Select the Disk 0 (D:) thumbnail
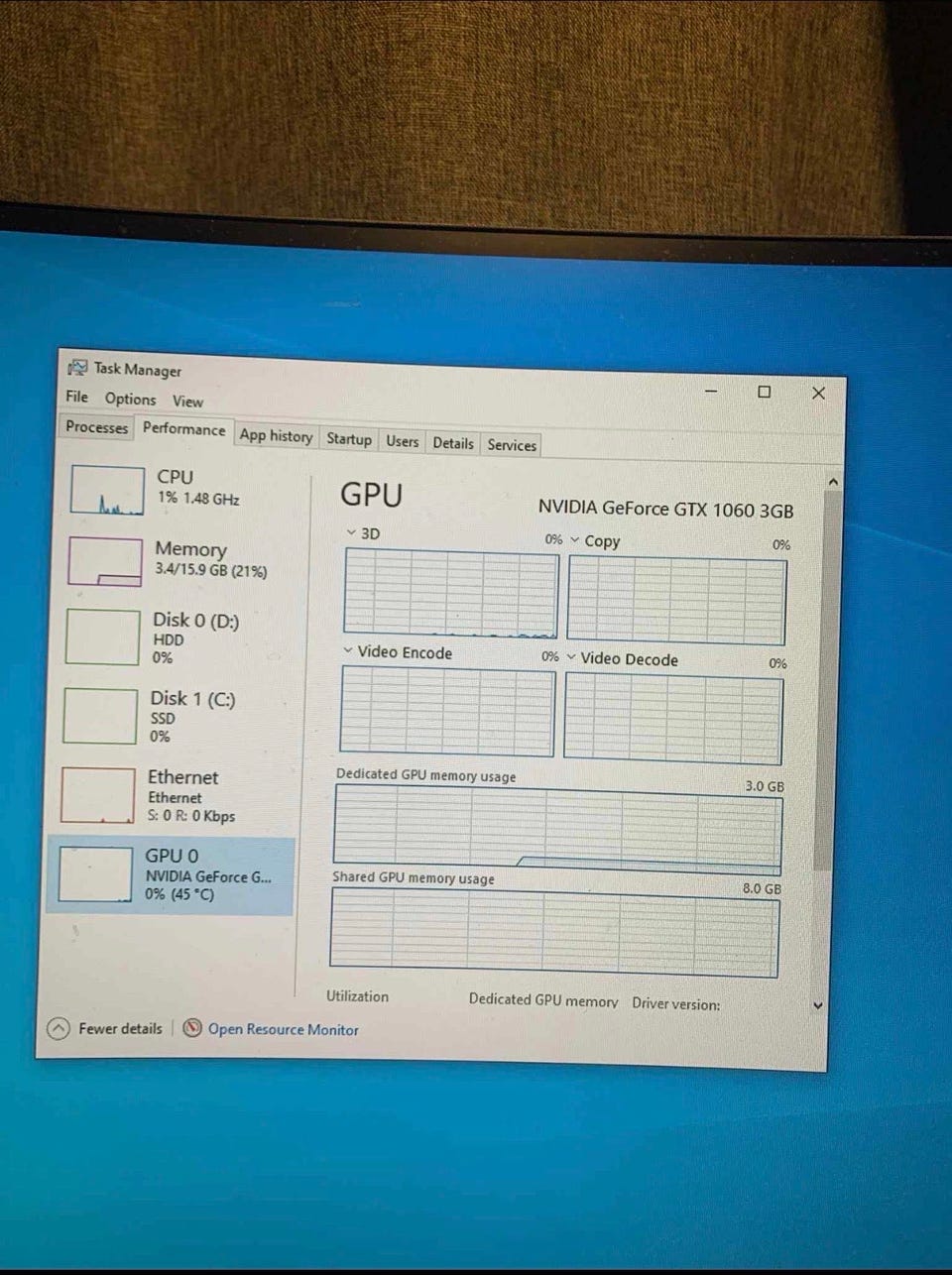Viewport: 952px width, 1275px height. coord(102,637)
